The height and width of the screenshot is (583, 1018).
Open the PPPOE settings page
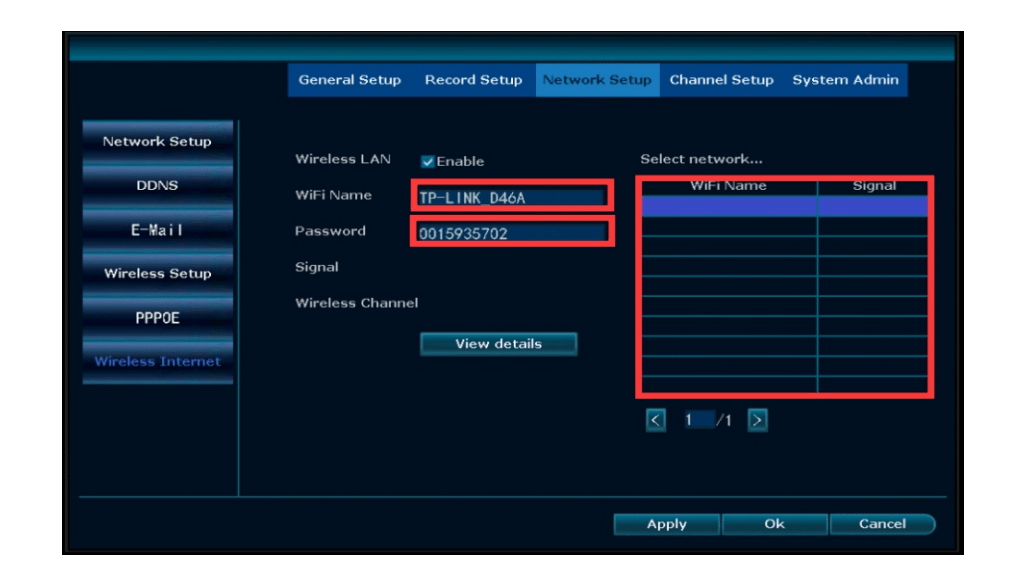click(157, 318)
